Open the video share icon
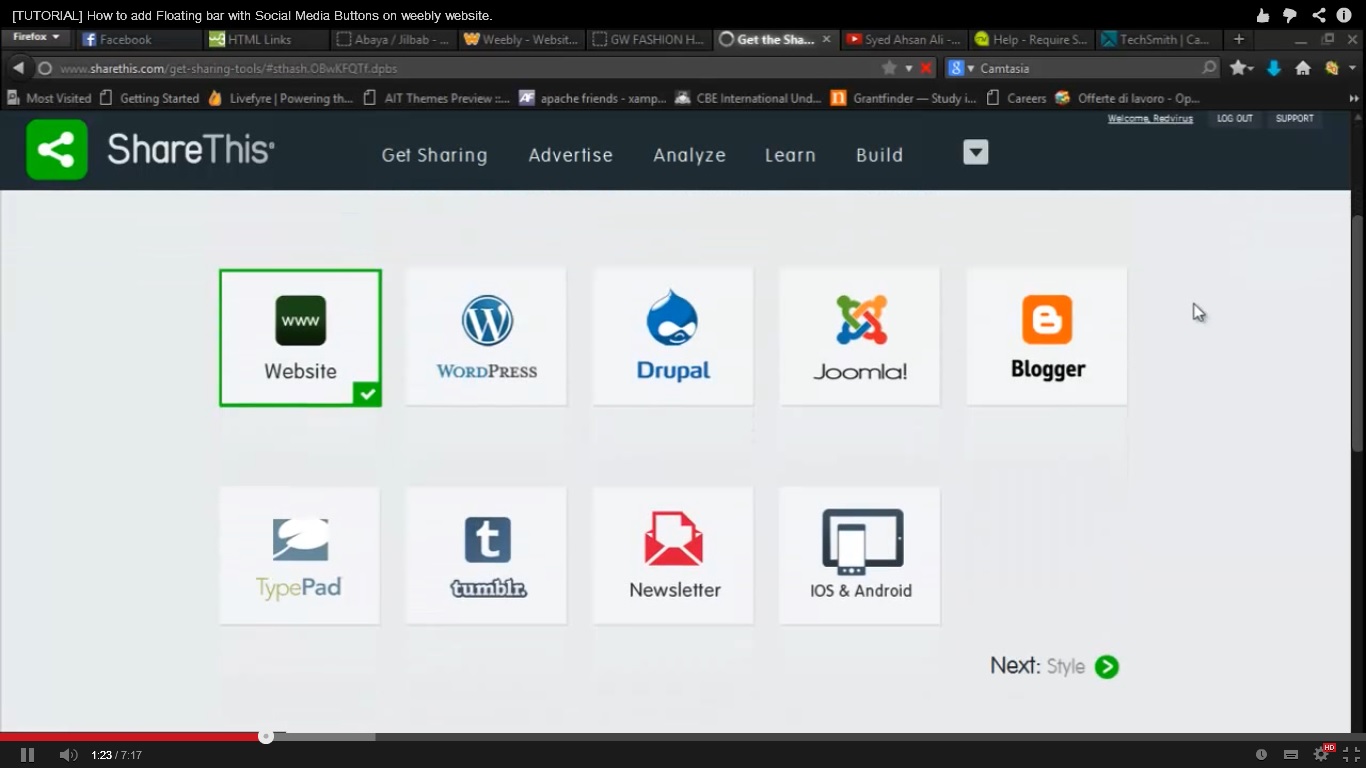Image resolution: width=1366 pixels, height=768 pixels. point(1318,15)
